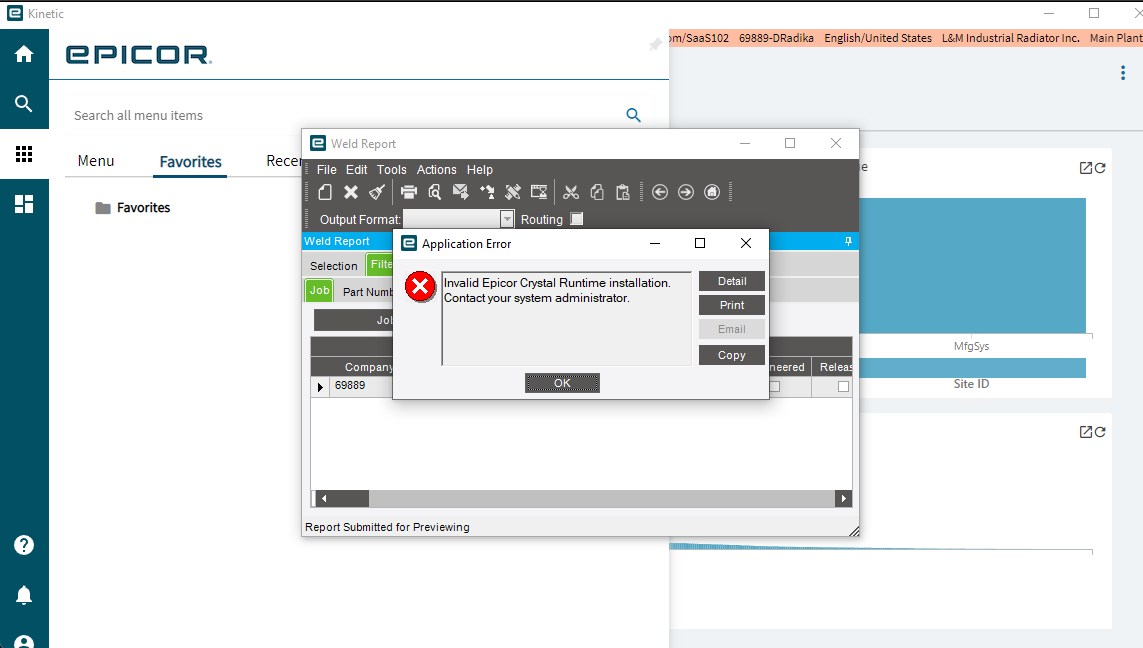
Task: Click the three-dot overflow menu icon
Action: click(x=1123, y=73)
